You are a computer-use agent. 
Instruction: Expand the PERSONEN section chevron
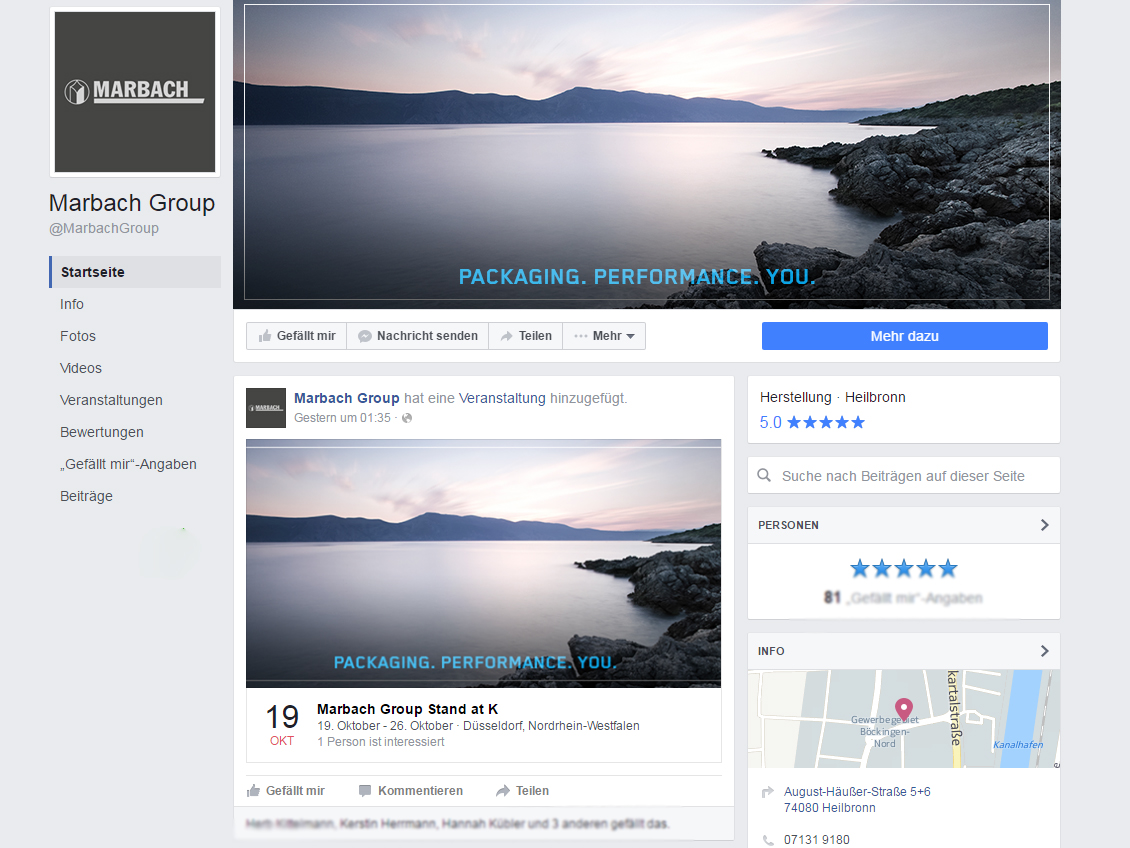point(1044,525)
